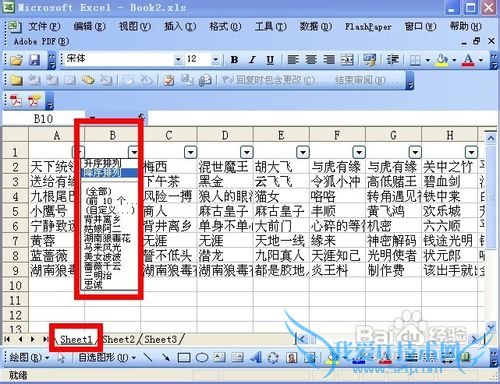500x384 pixels.
Task: Toggle Bold formatting
Action: [x=234, y=60]
